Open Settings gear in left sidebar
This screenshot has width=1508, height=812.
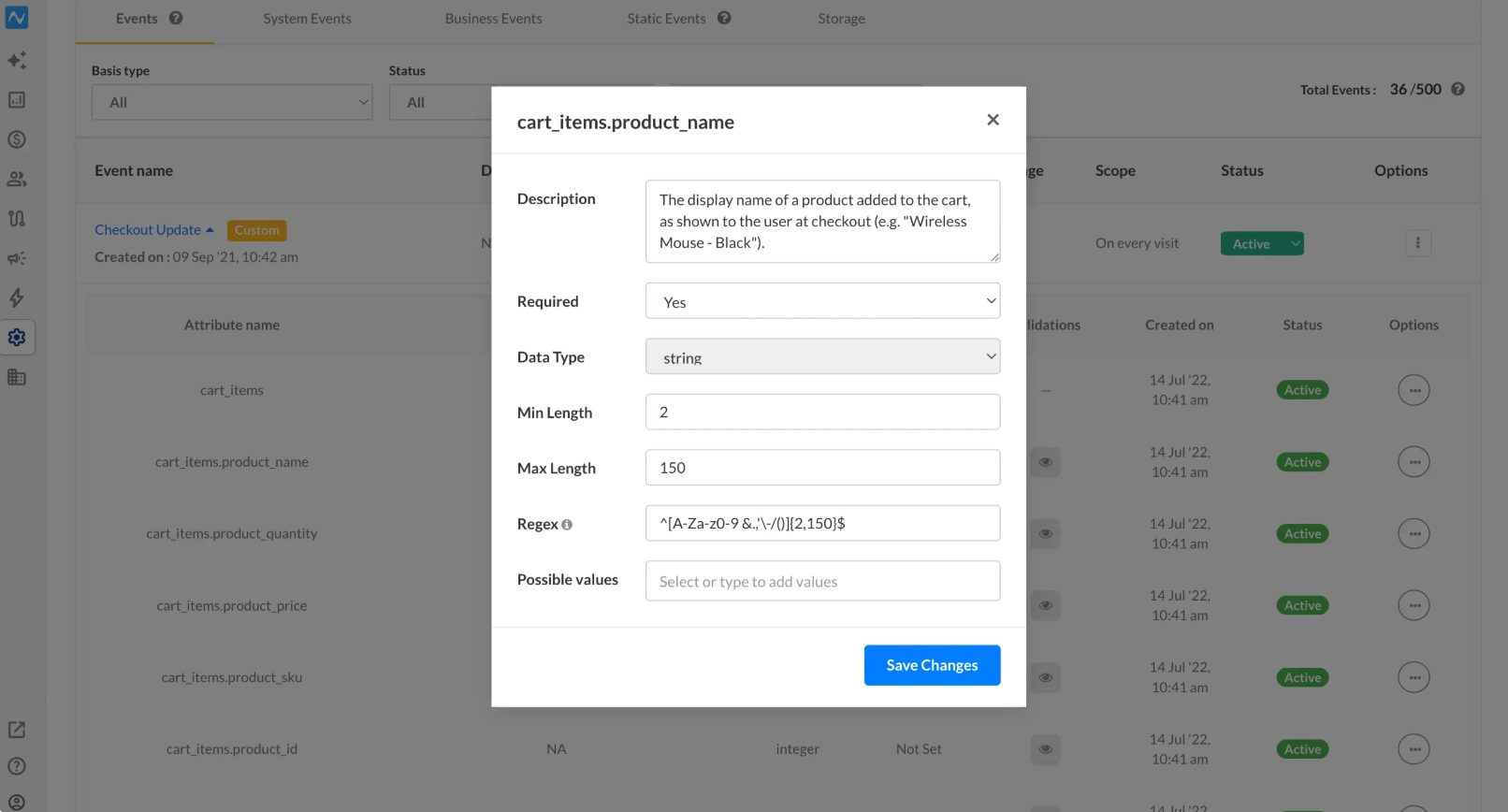(x=17, y=338)
